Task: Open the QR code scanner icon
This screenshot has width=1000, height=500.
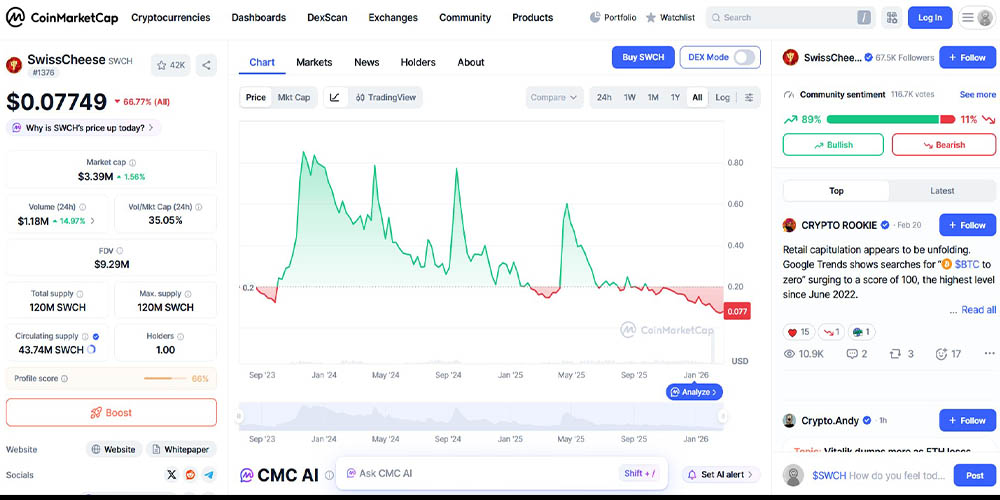Action: 892,18
